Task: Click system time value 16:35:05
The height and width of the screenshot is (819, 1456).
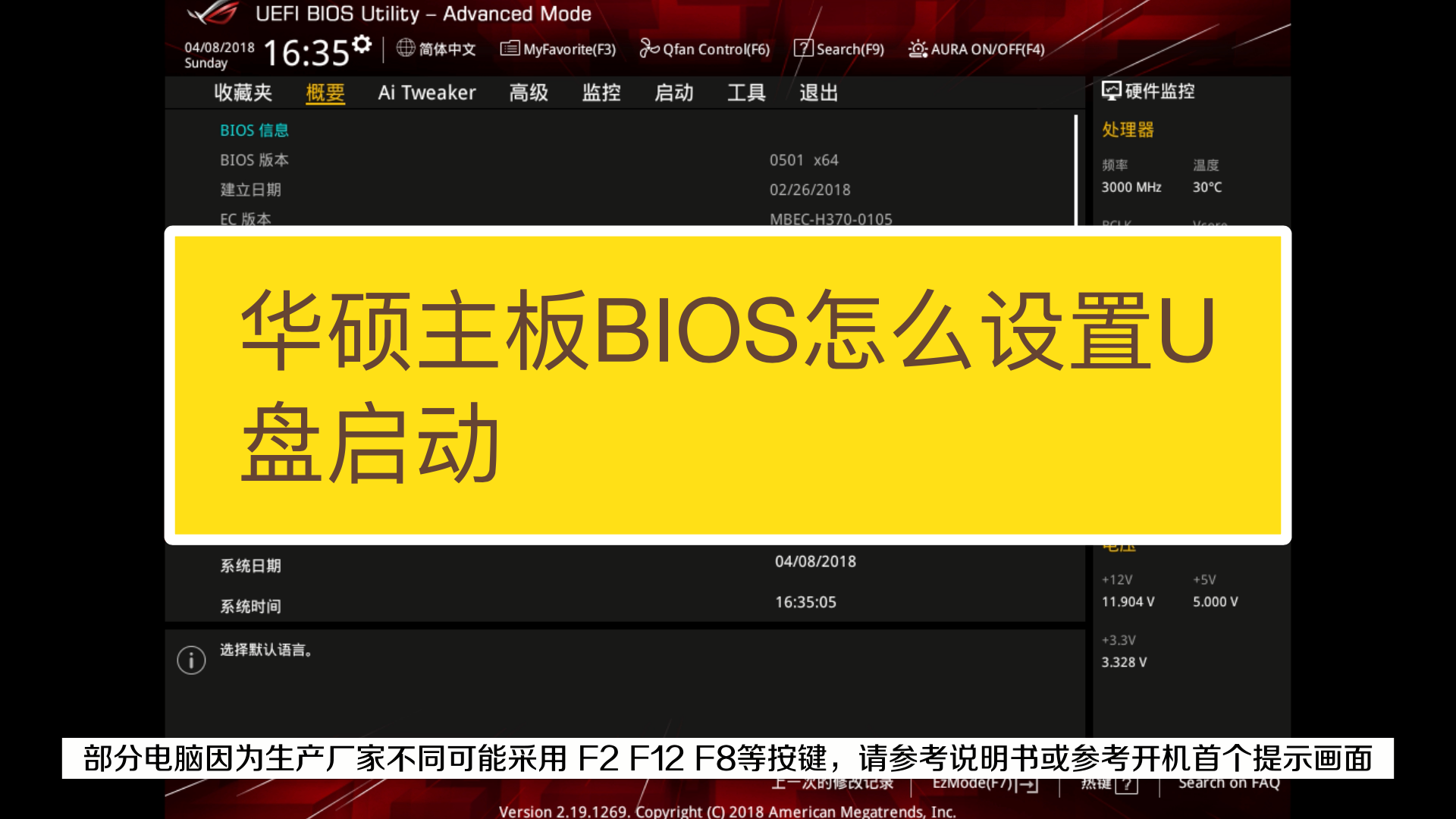Action: pos(805,602)
